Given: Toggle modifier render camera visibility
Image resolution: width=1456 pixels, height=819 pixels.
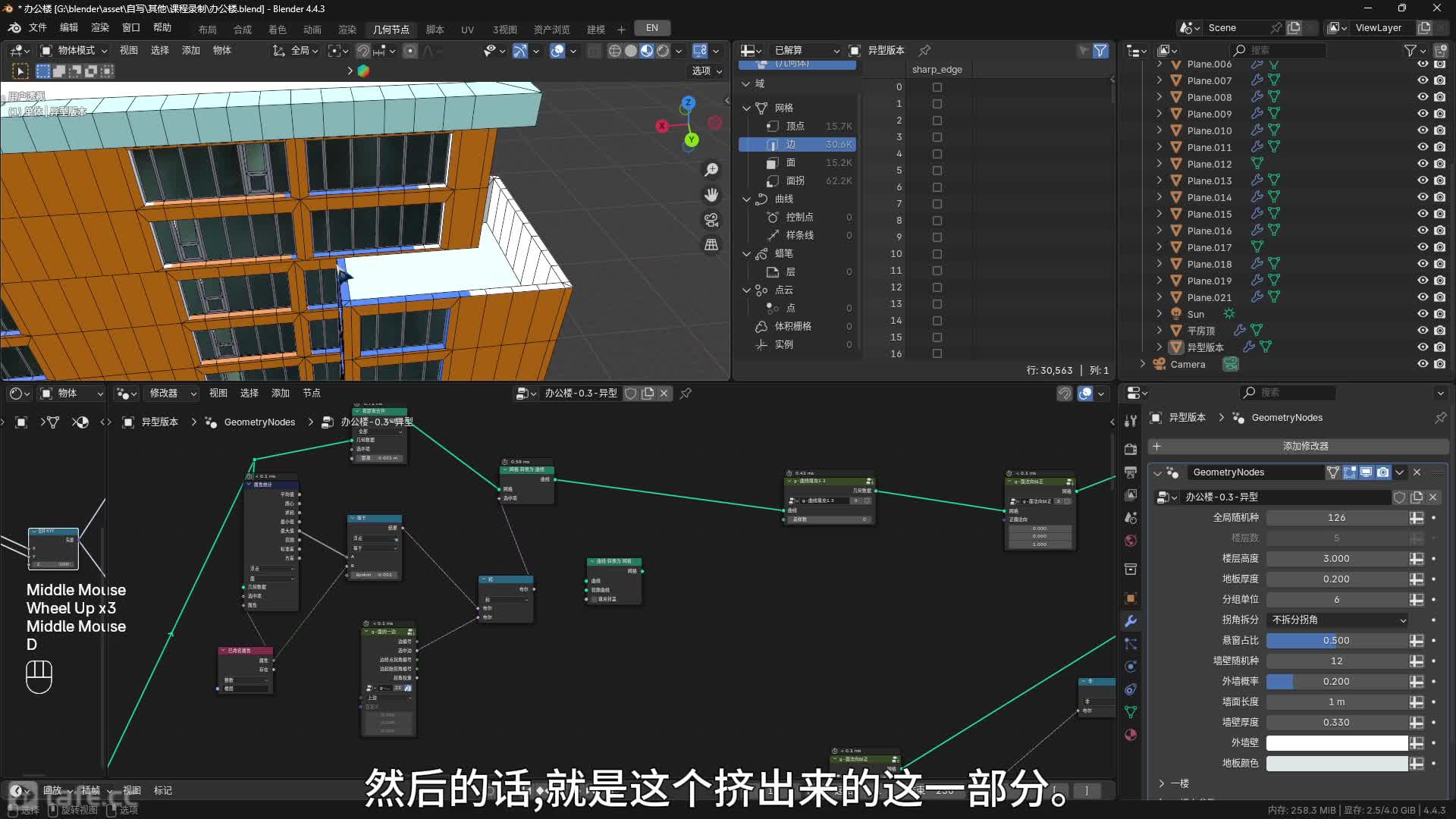Looking at the screenshot, I should 1383,472.
